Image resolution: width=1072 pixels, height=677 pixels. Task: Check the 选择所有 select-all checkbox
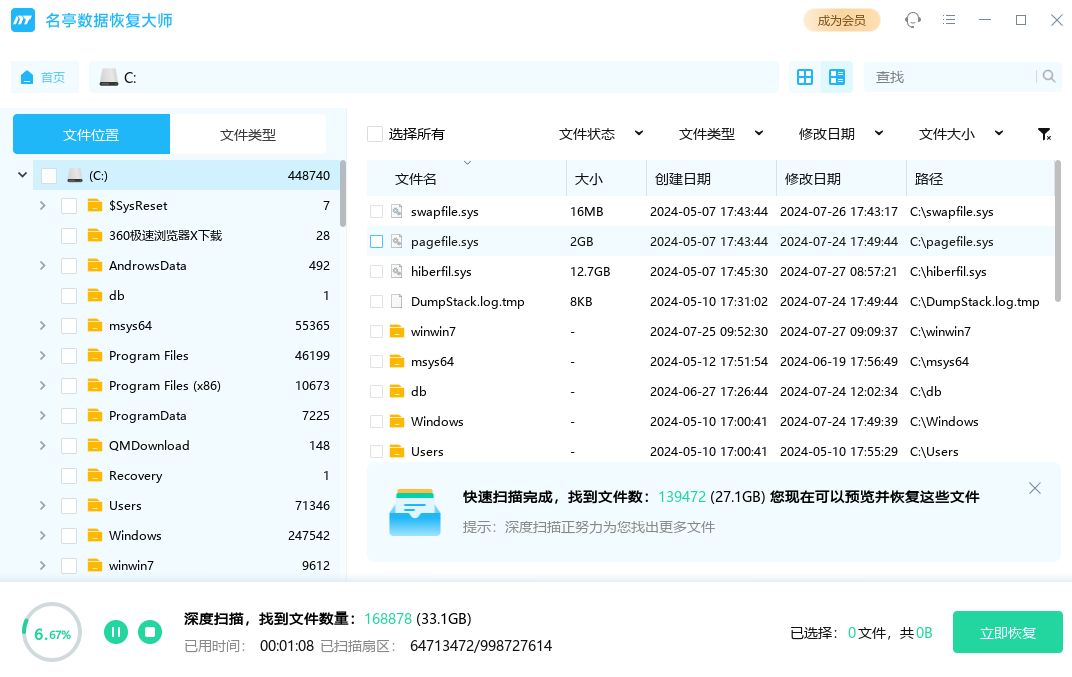pos(373,133)
